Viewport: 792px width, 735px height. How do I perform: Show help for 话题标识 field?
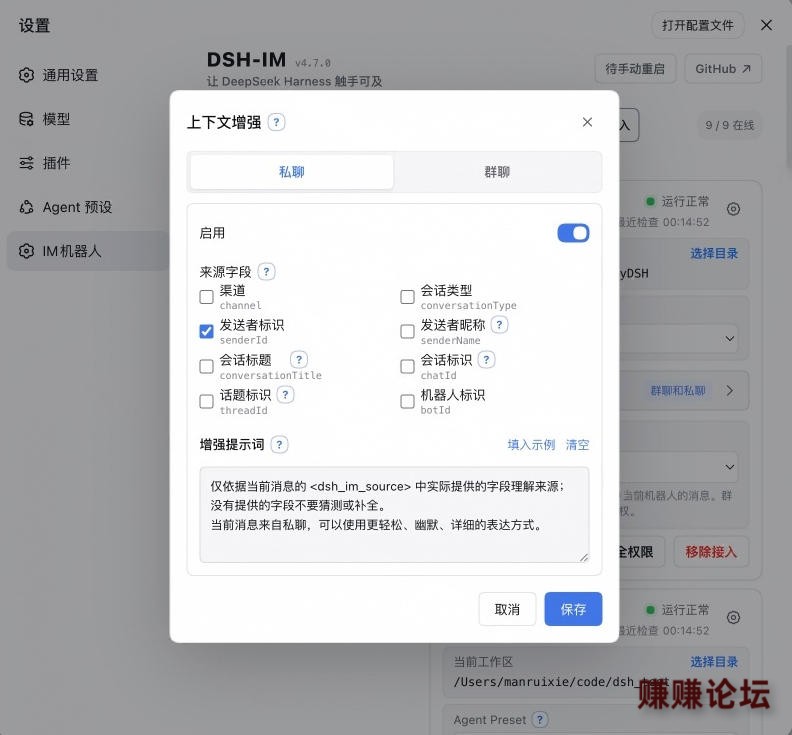click(x=285, y=395)
